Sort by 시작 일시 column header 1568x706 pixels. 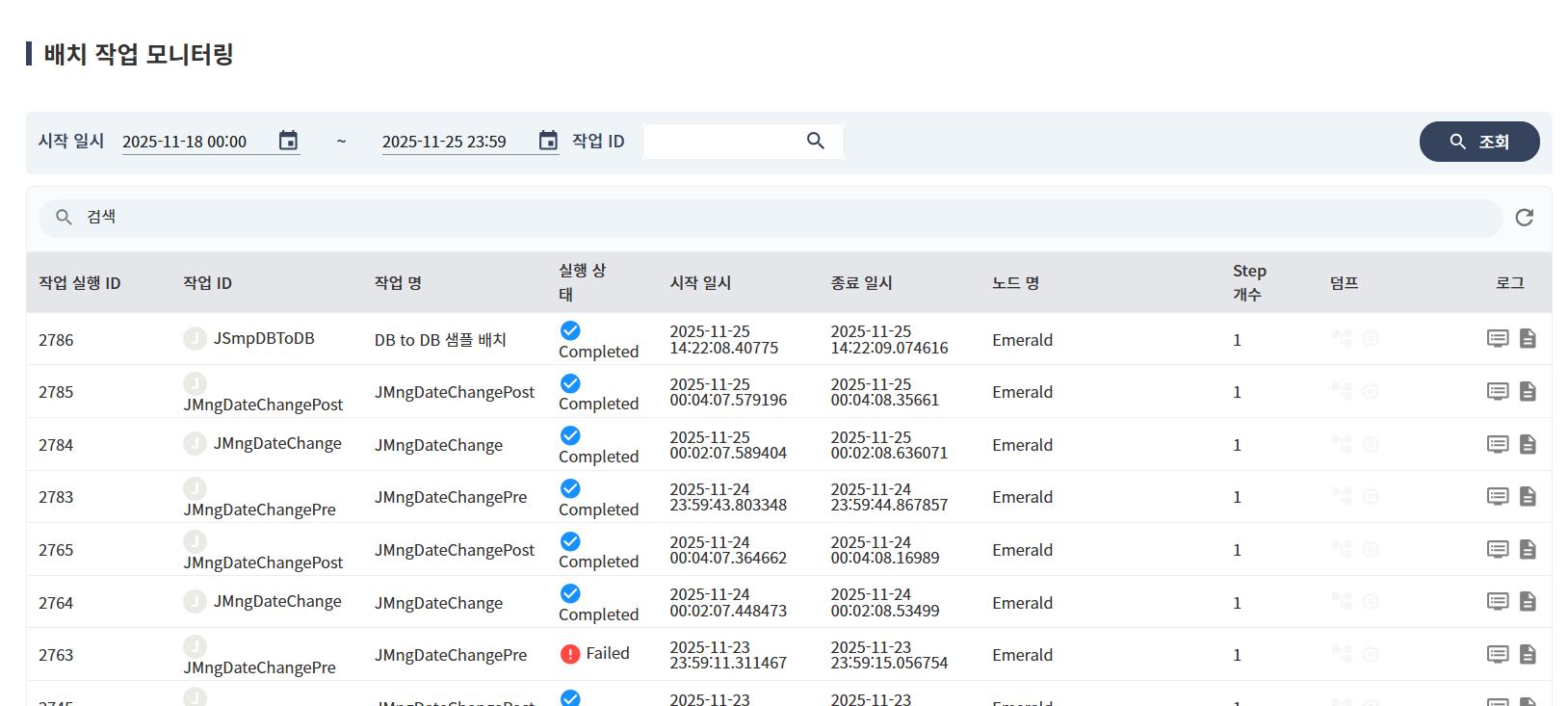tap(700, 283)
